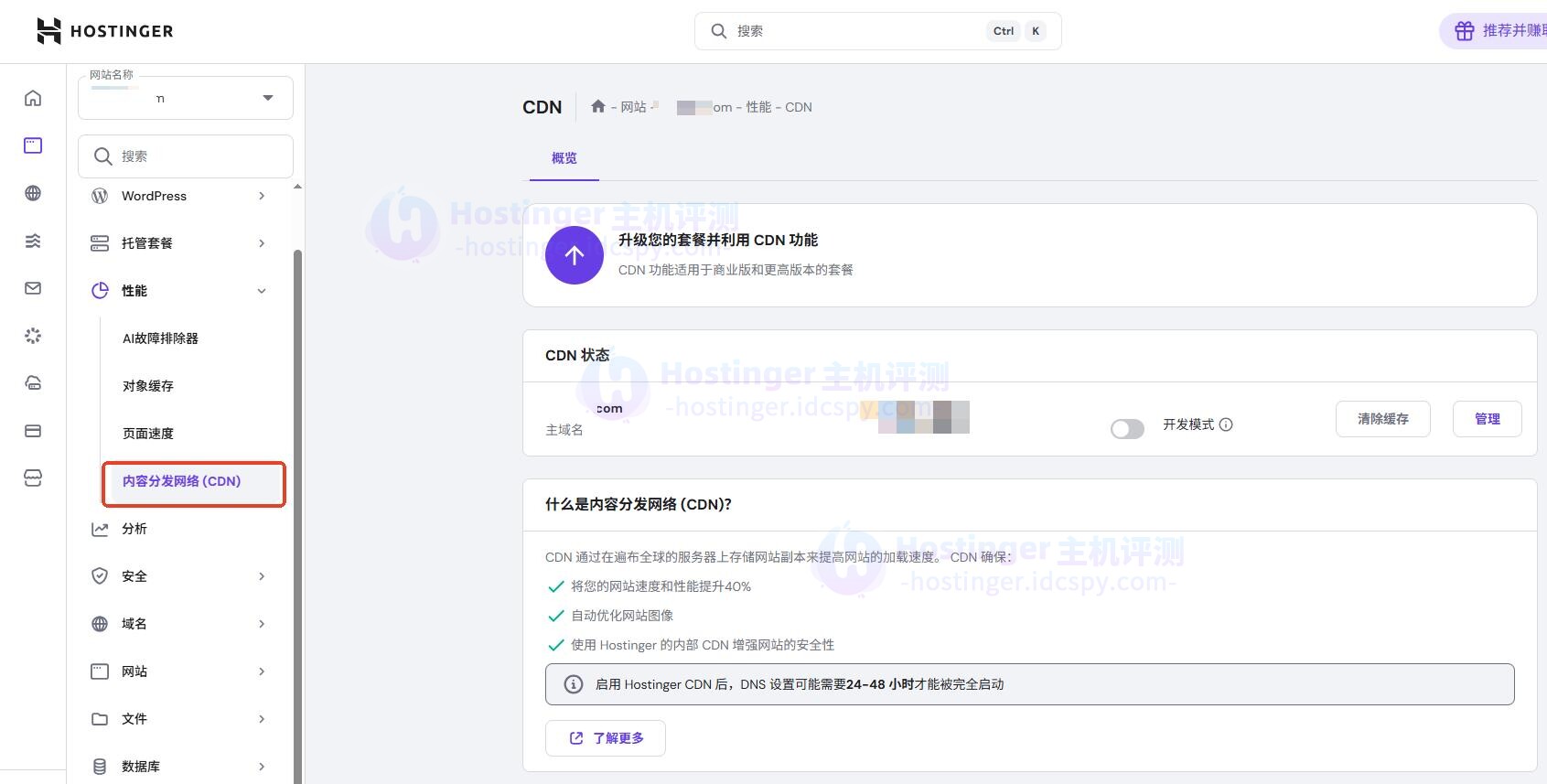Click the home icon in the breadcrumb

[597, 107]
